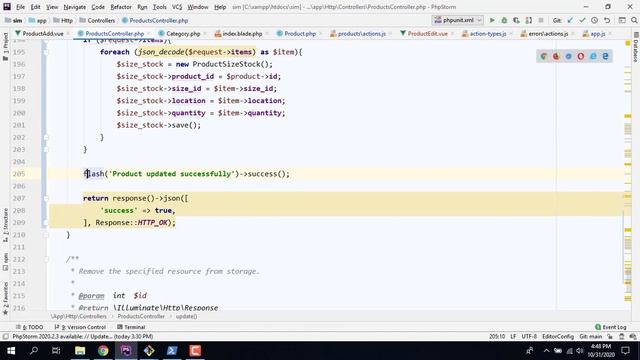Click the EditorConfig status bar entry

coord(558,337)
